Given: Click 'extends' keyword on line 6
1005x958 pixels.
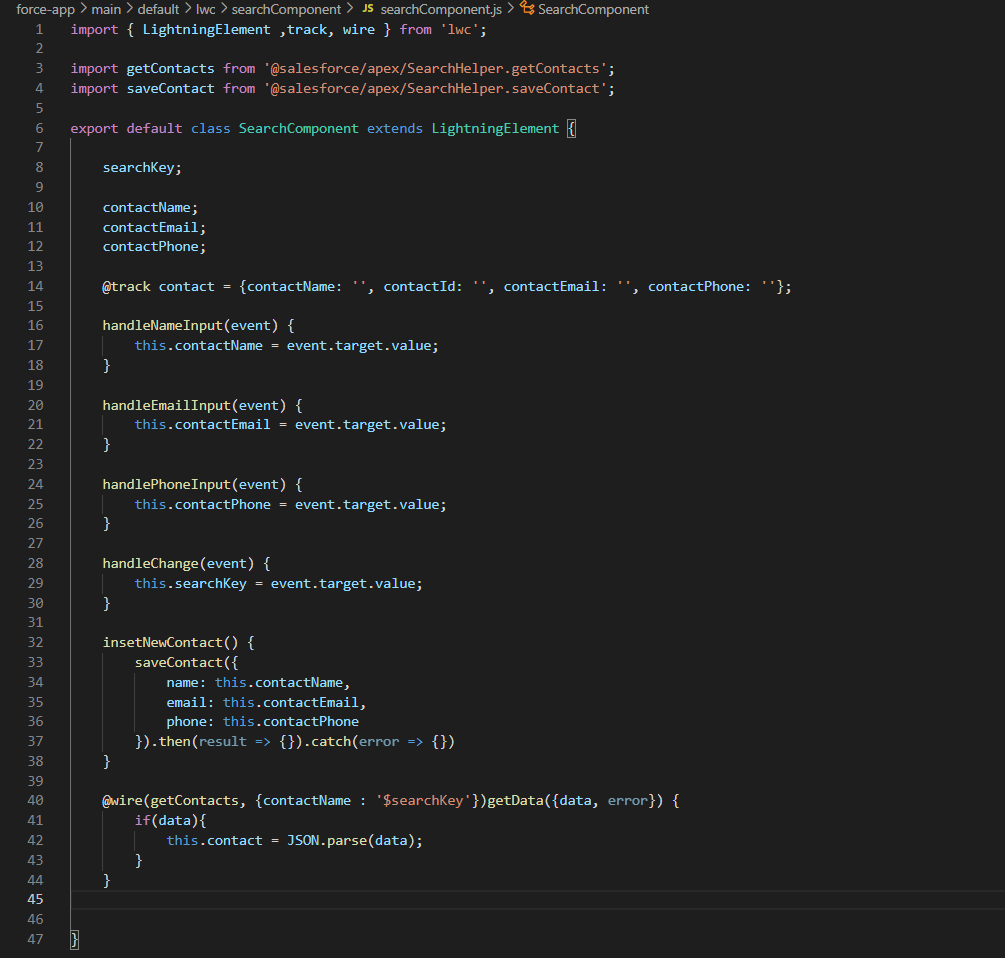Looking at the screenshot, I should coord(395,128).
